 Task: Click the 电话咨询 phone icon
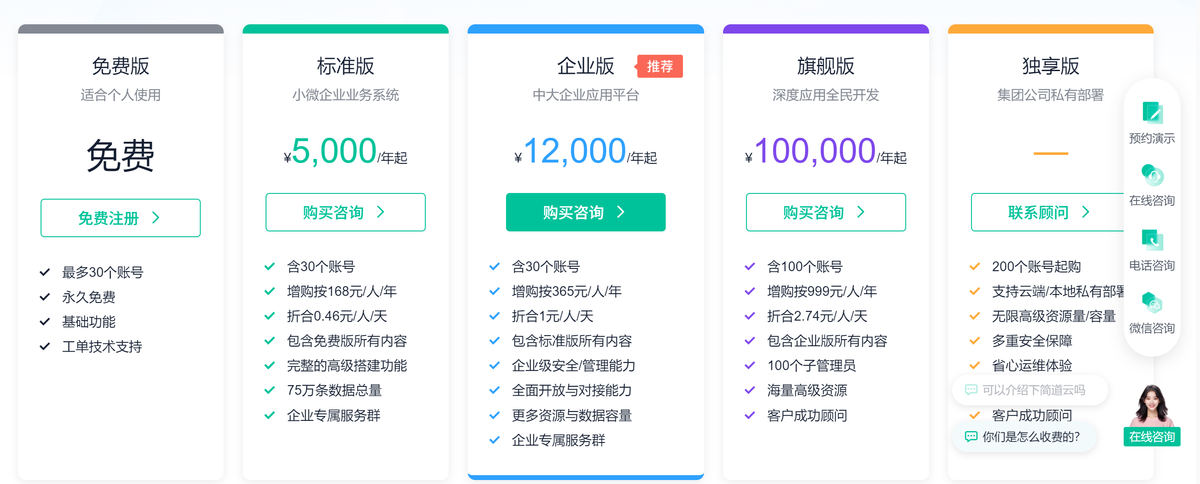click(x=1152, y=239)
